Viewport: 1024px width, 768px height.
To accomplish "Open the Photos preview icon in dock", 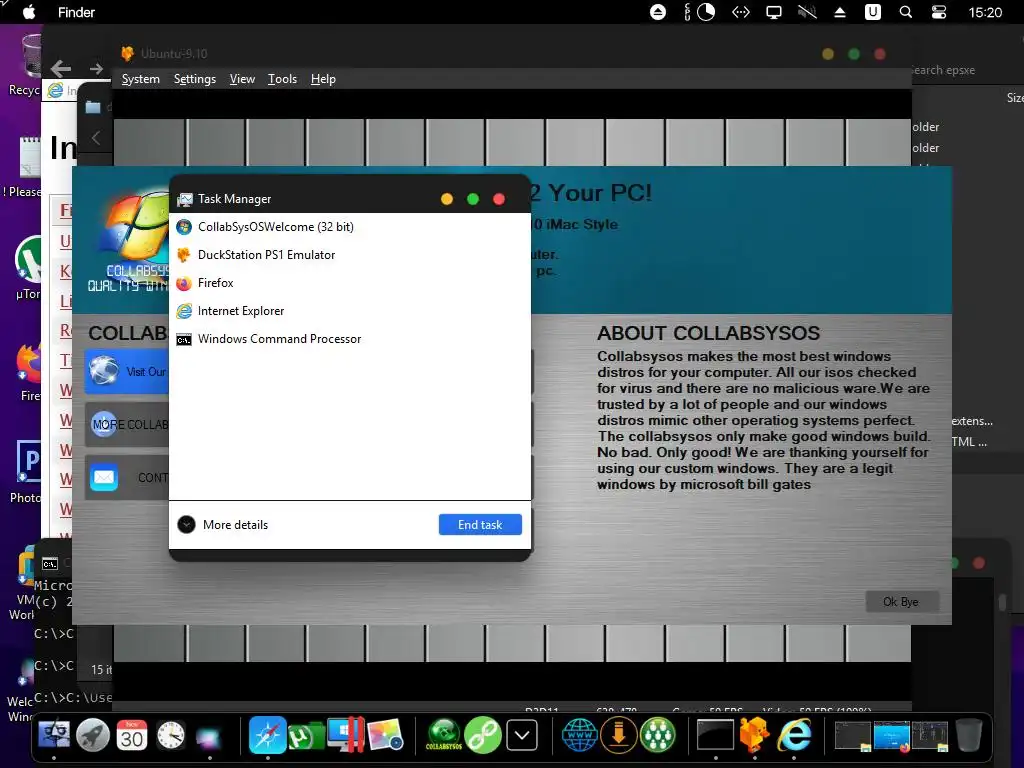I will pos(385,735).
